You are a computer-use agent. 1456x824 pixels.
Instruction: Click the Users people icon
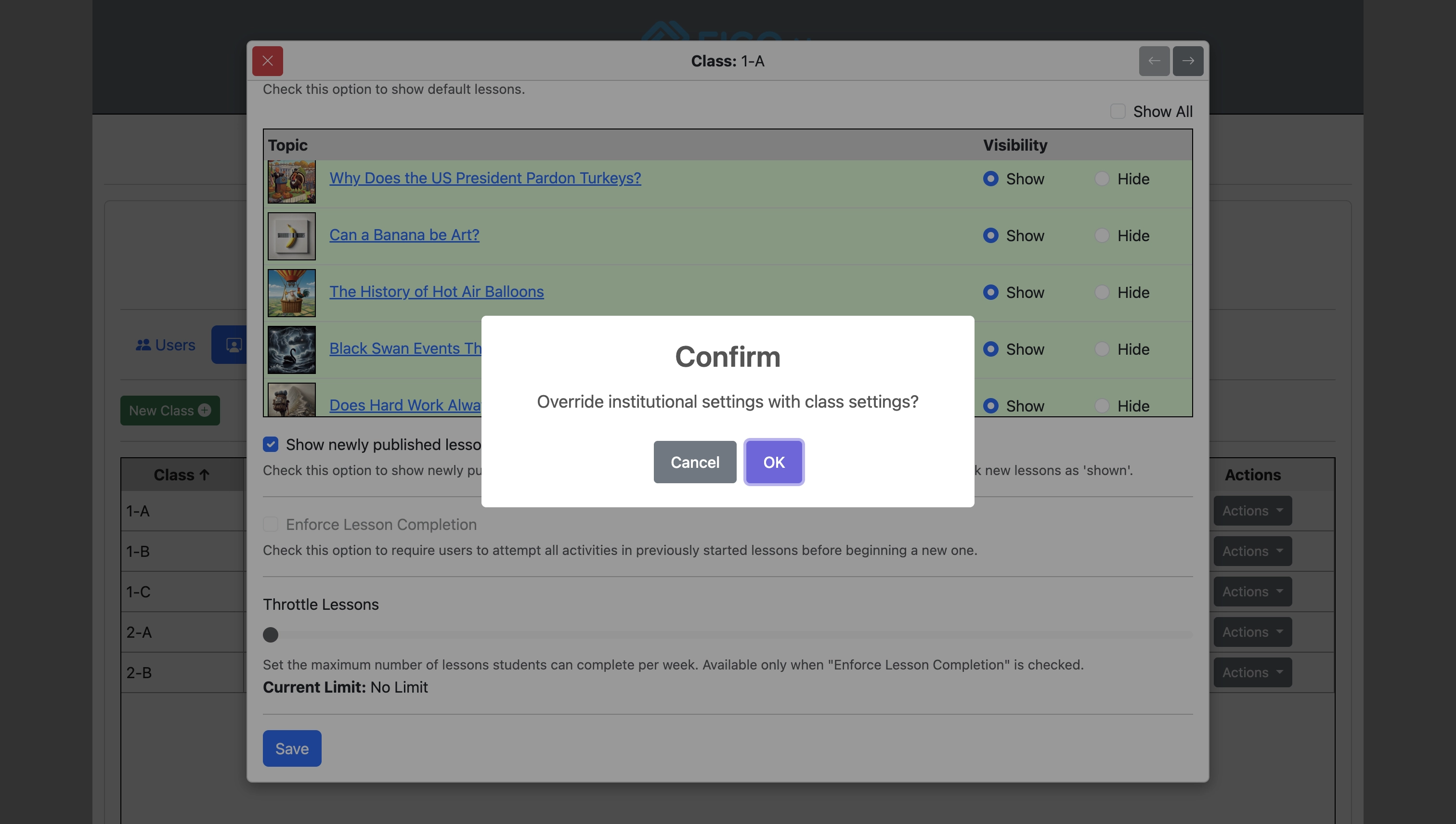click(x=143, y=345)
